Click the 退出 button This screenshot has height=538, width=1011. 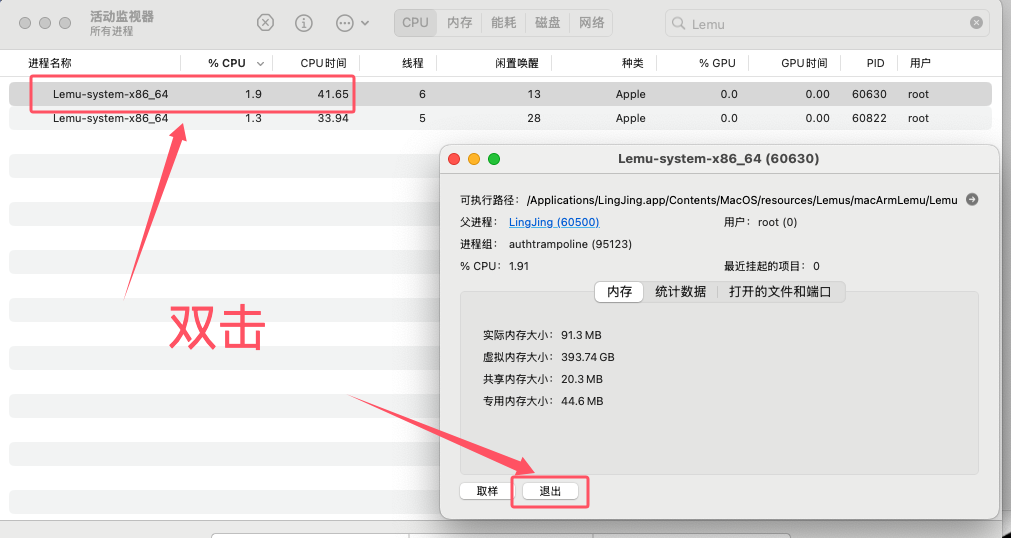point(550,491)
